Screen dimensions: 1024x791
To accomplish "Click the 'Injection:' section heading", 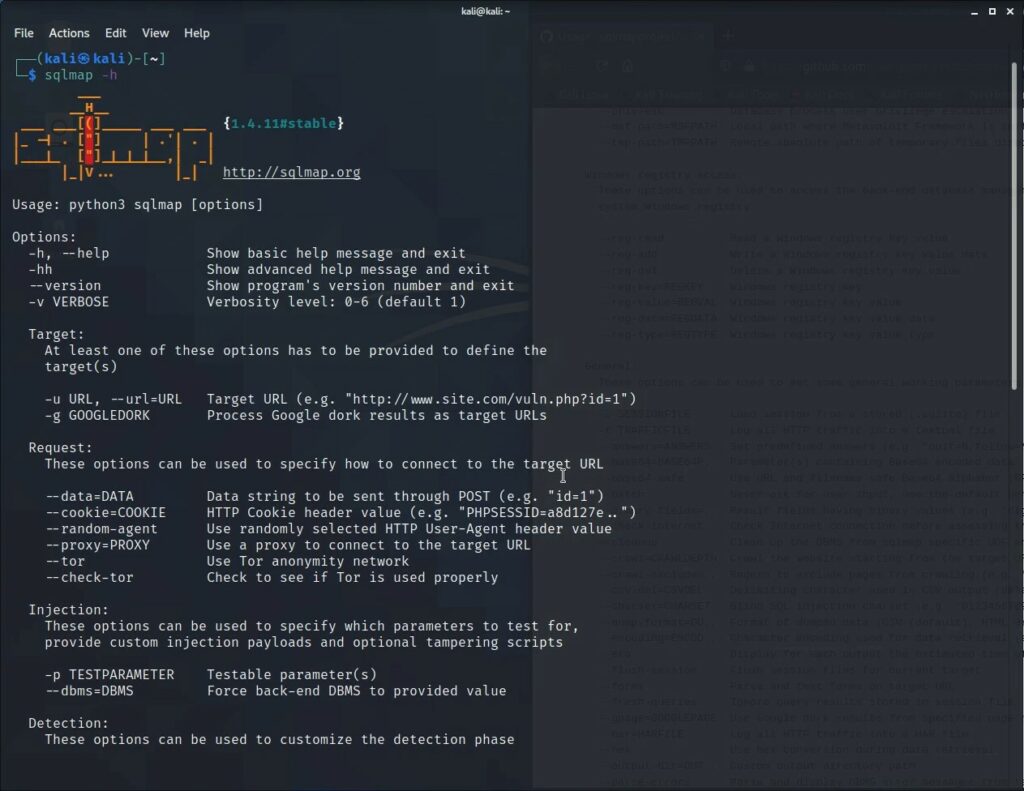I will pyautogui.click(x=69, y=610).
